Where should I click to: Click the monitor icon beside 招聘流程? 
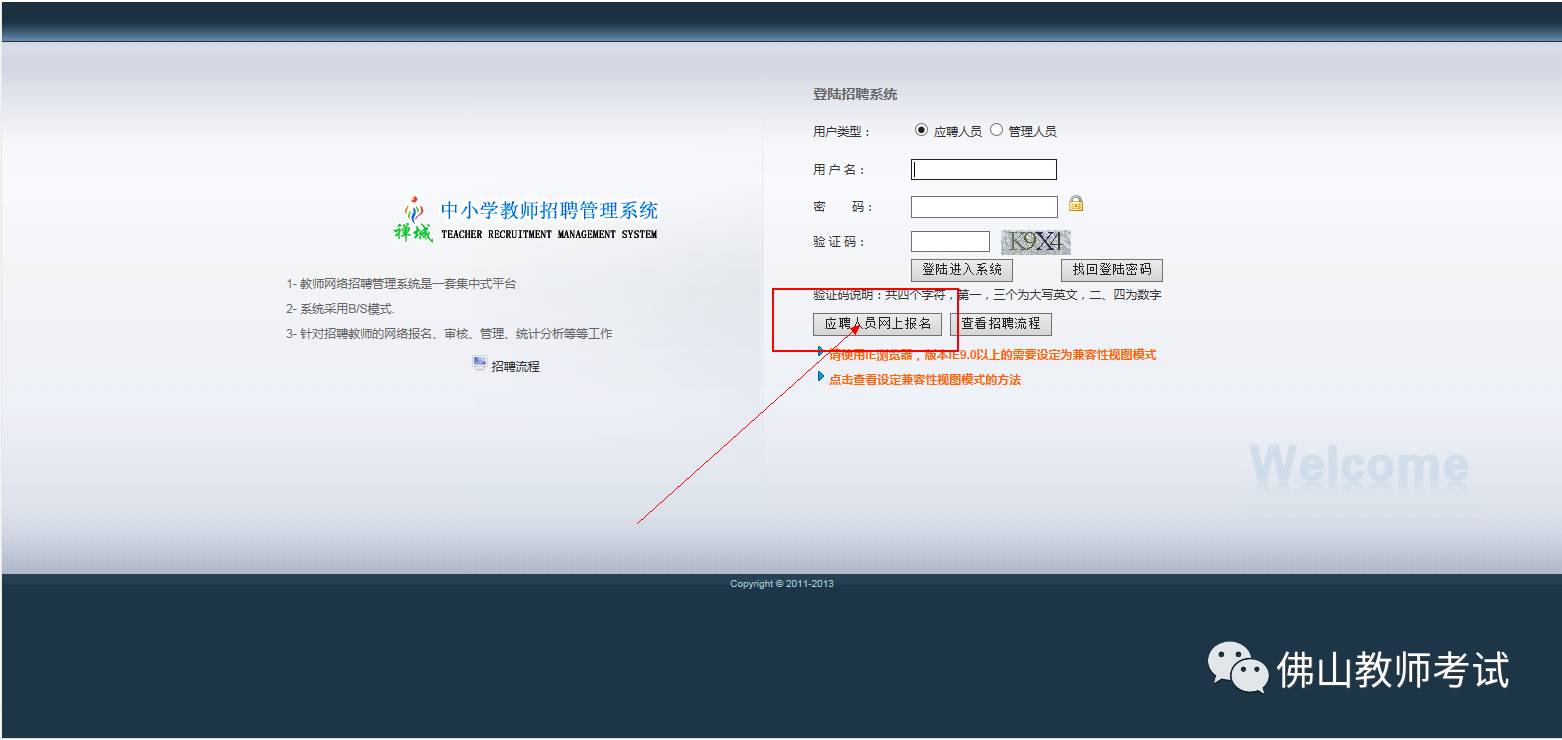click(x=480, y=364)
